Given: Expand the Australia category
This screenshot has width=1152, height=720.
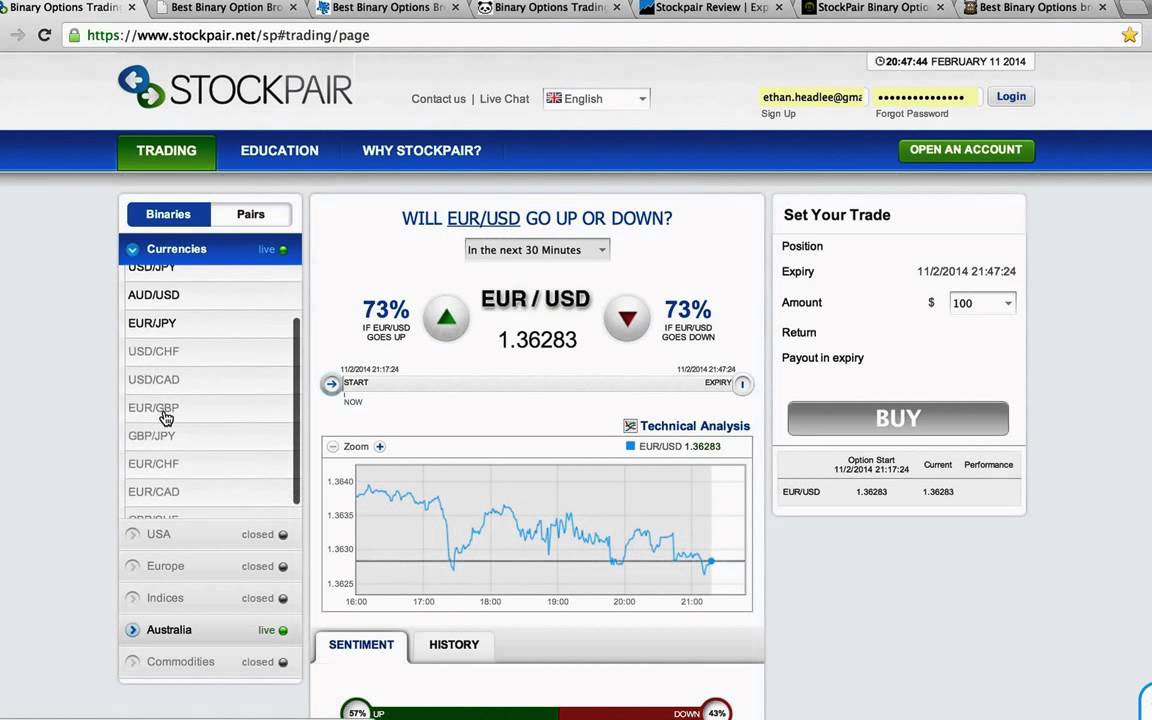Looking at the screenshot, I should 210,630.
